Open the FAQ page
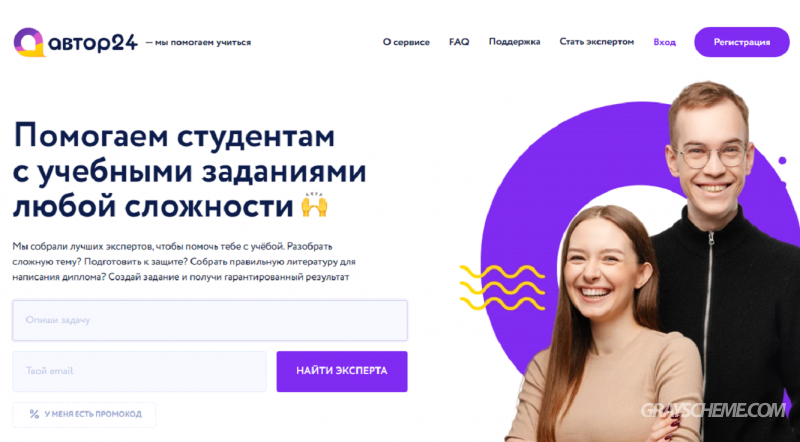The image size is (800, 442). (459, 42)
